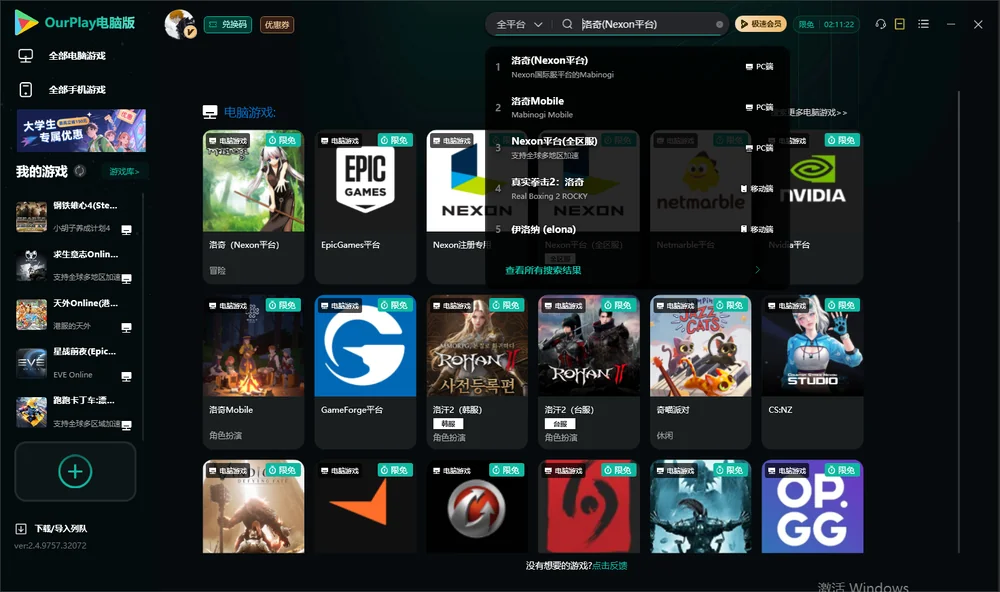
Task: Click the monitor icon beside 全部电脑游戏
Action: pyautogui.click(x=26, y=56)
